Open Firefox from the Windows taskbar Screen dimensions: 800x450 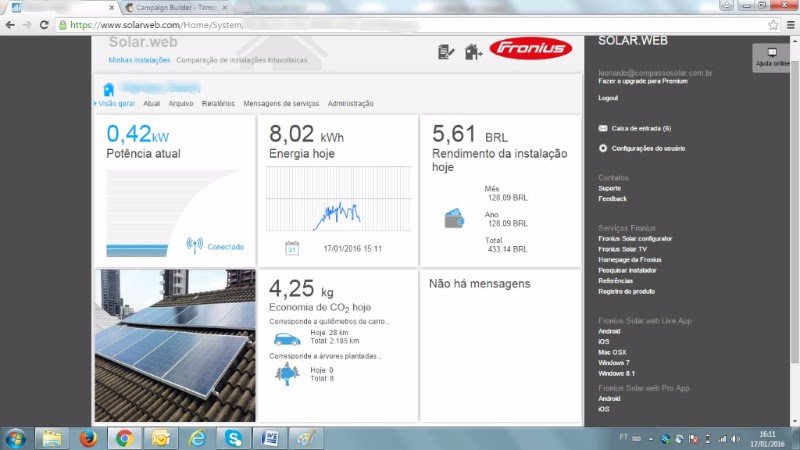pos(89,437)
